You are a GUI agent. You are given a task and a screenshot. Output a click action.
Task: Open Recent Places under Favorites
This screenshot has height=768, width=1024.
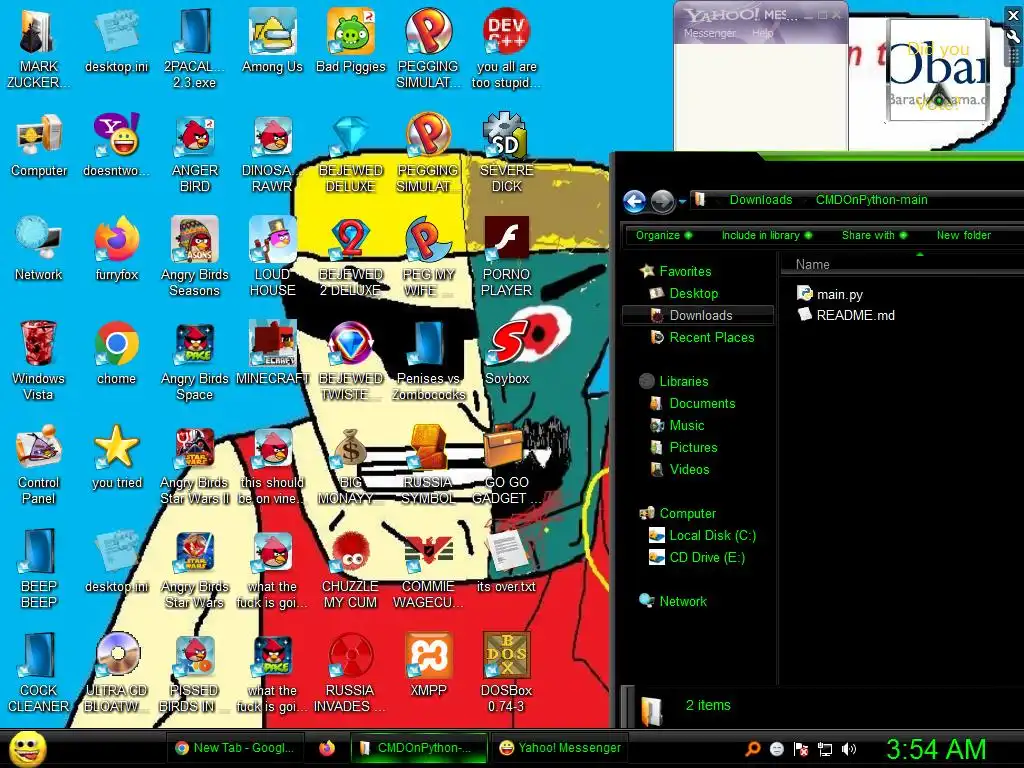point(702,337)
